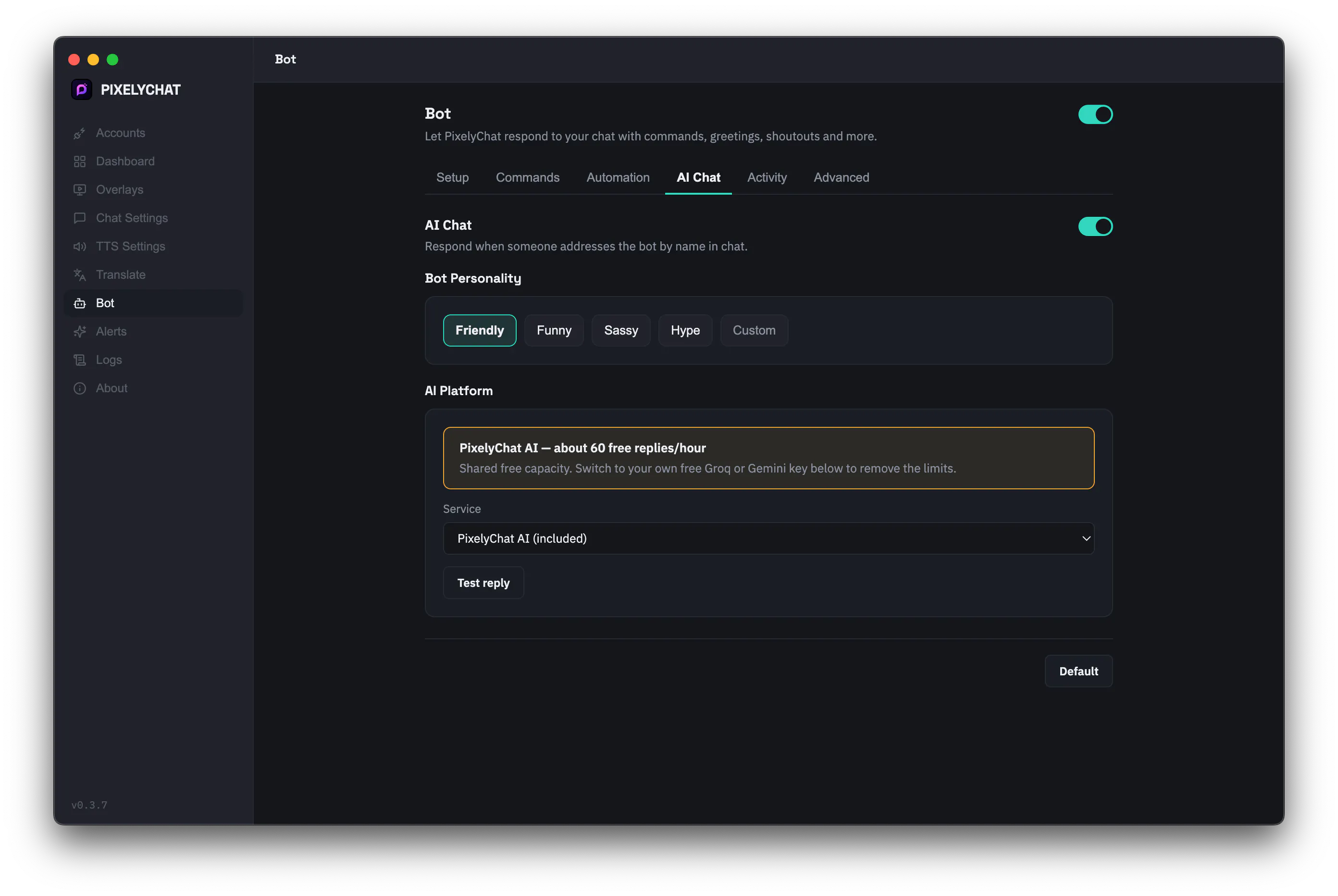
Task: Navigate to Dashboard in the sidebar
Action: 153,162
